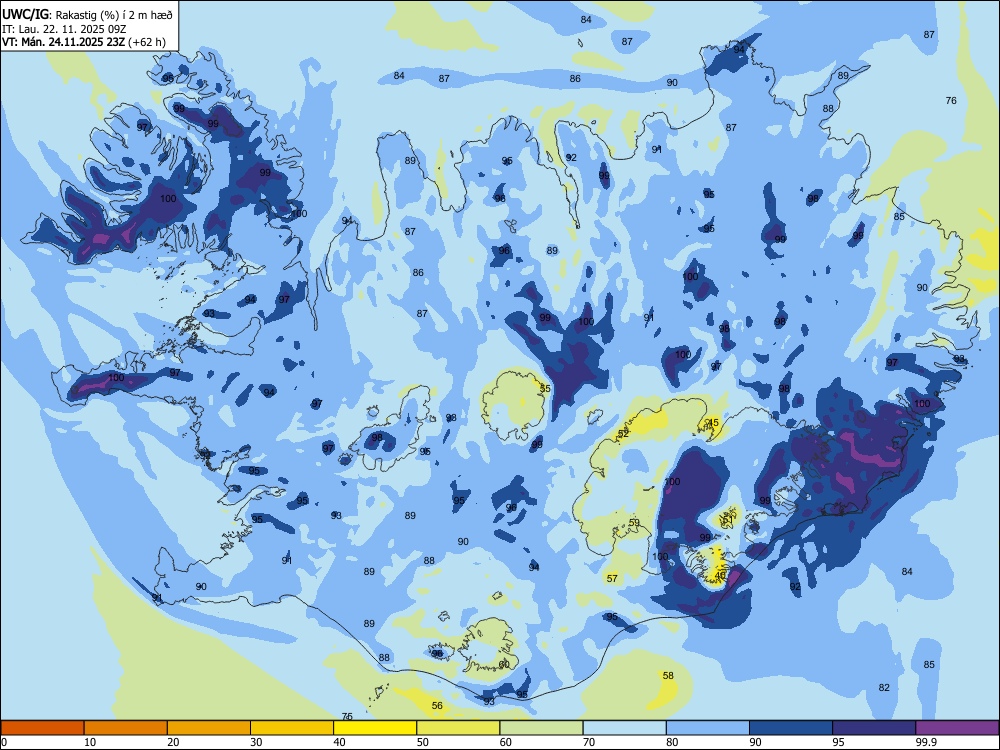This screenshot has width=1000, height=750.
Task: Click the '10' legend tick label
Action: [x=90, y=742]
